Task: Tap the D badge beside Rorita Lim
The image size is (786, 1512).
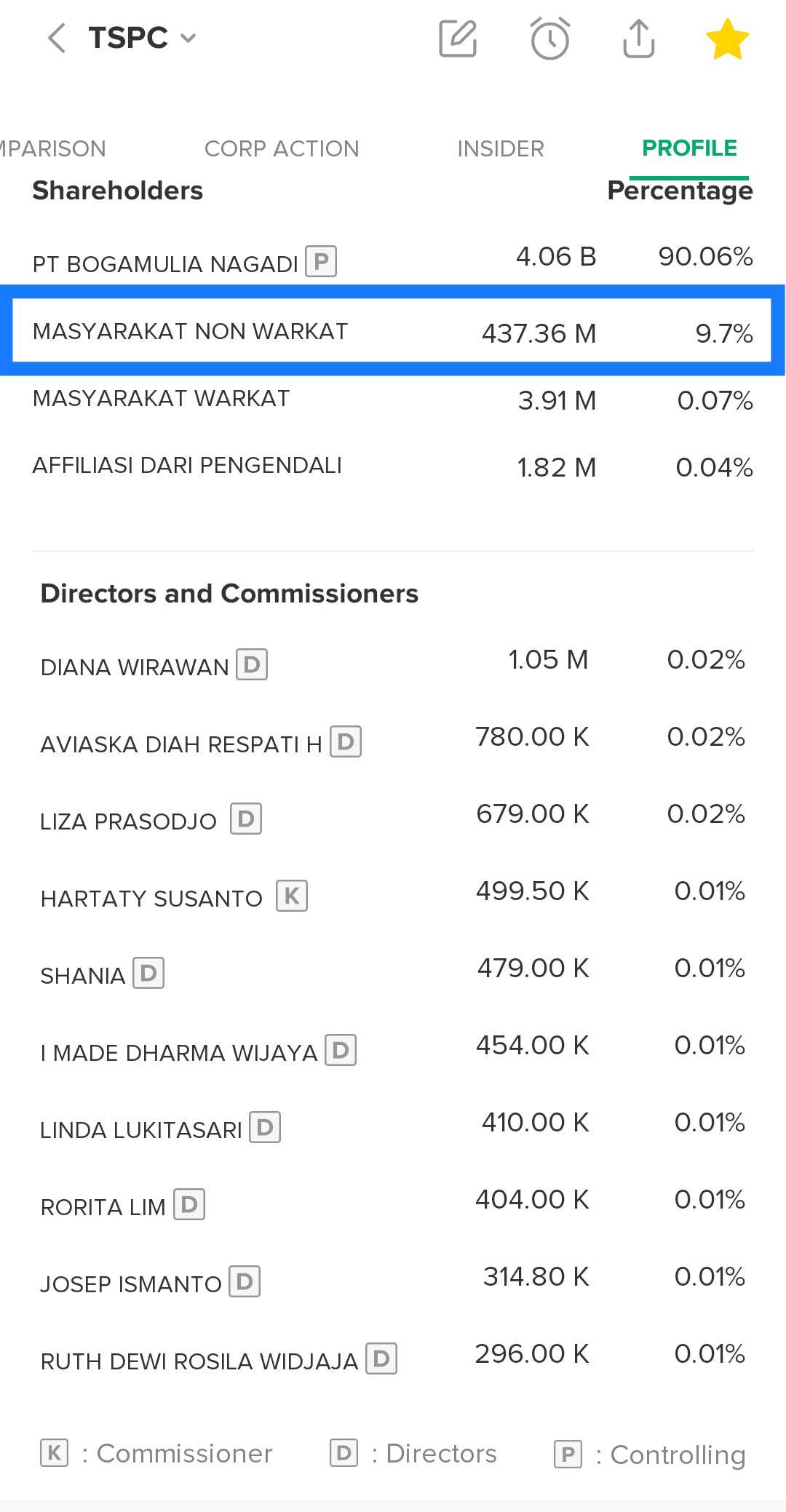Action: tap(189, 1204)
